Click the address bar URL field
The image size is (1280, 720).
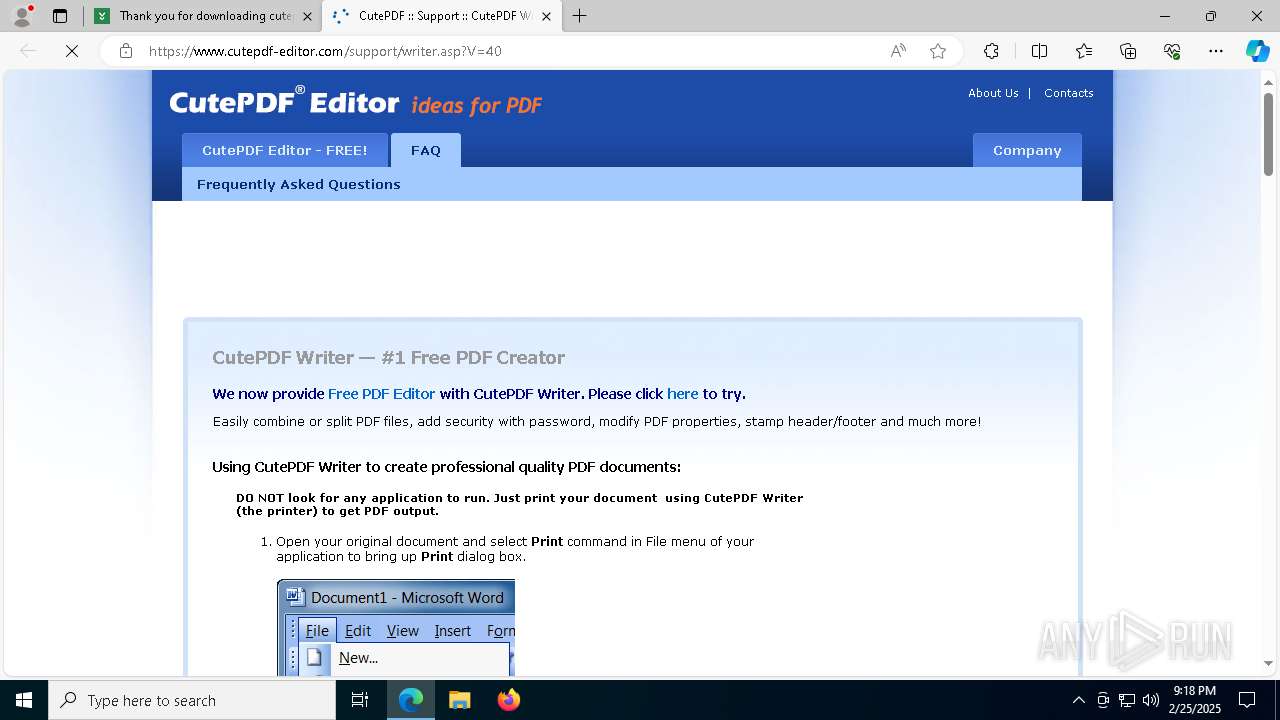pos(510,51)
